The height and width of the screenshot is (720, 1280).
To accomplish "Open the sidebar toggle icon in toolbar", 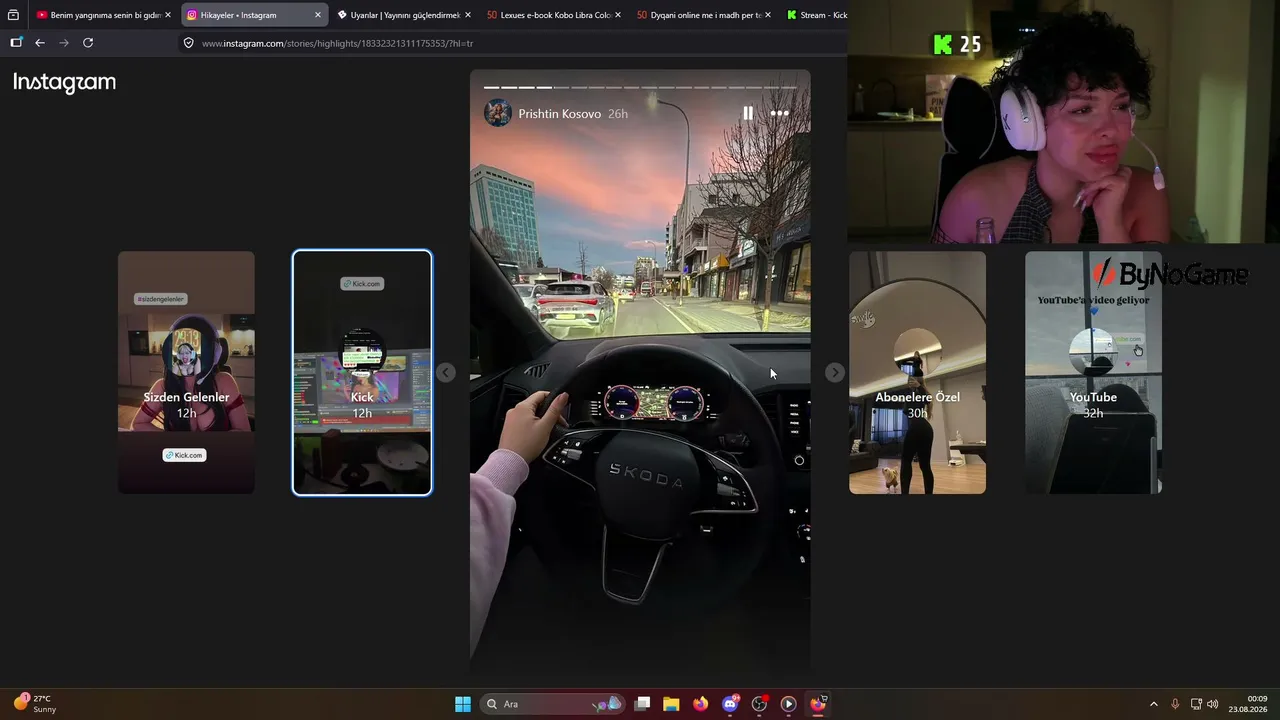I will (x=16, y=43).
